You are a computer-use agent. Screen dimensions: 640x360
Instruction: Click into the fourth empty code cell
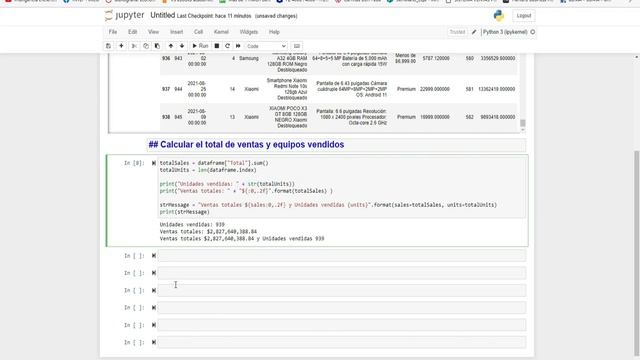click(x=342, y=308)
